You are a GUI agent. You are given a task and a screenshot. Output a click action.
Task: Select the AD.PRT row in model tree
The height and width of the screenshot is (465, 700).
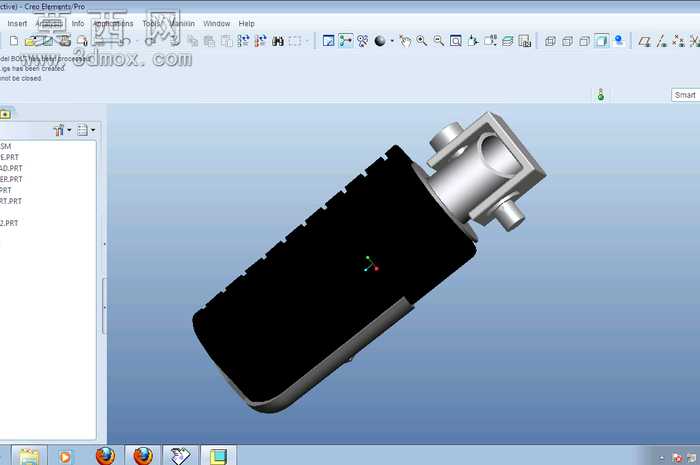[x=11, y=168]
